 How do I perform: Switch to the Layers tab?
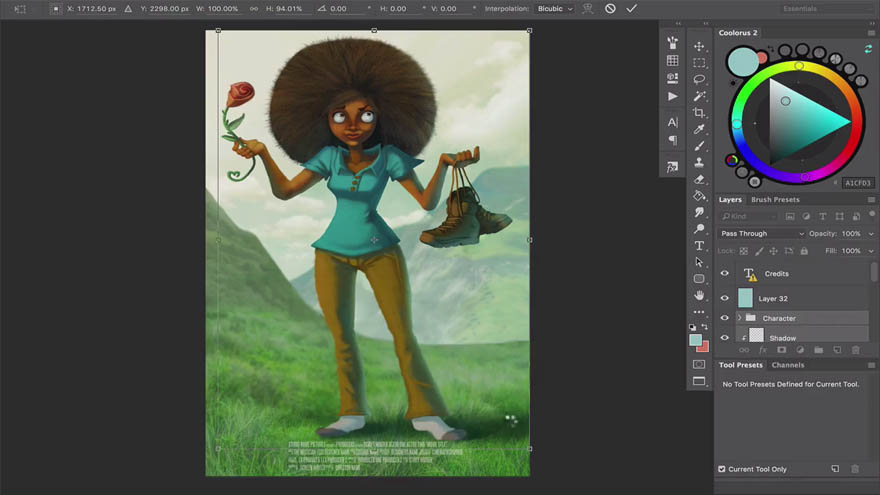(x=730, y=199)
